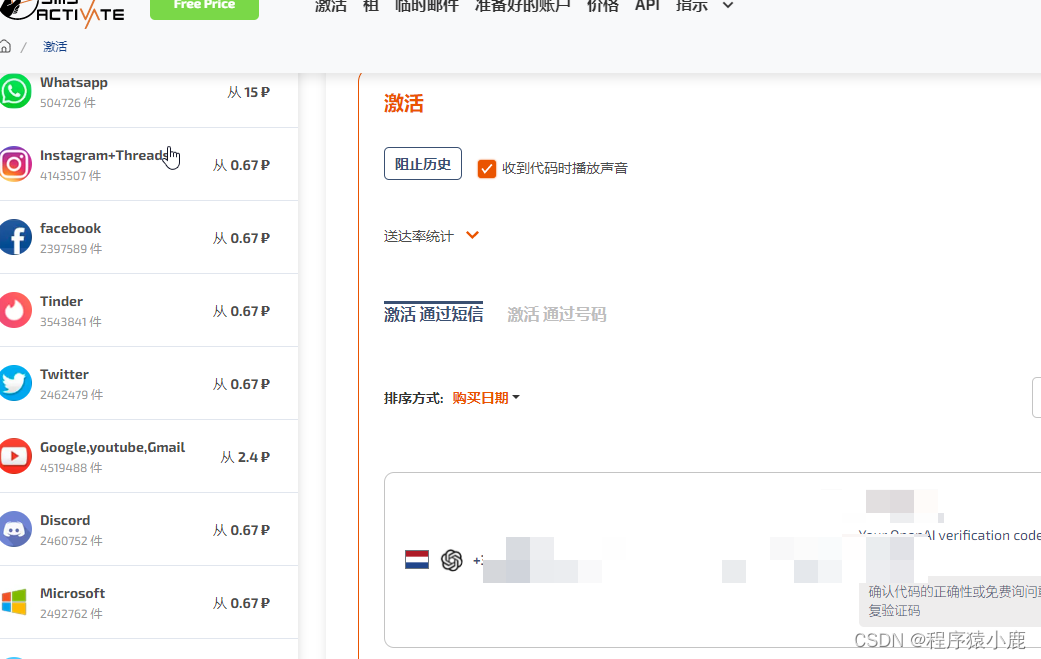
Task: Open the 指示 menu item
Action: (692, 5)
